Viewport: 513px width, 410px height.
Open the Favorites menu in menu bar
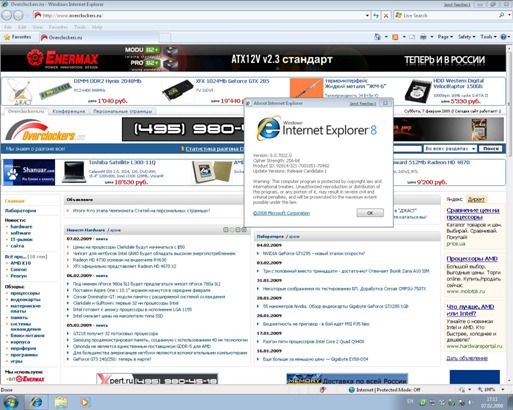point(58,27)
